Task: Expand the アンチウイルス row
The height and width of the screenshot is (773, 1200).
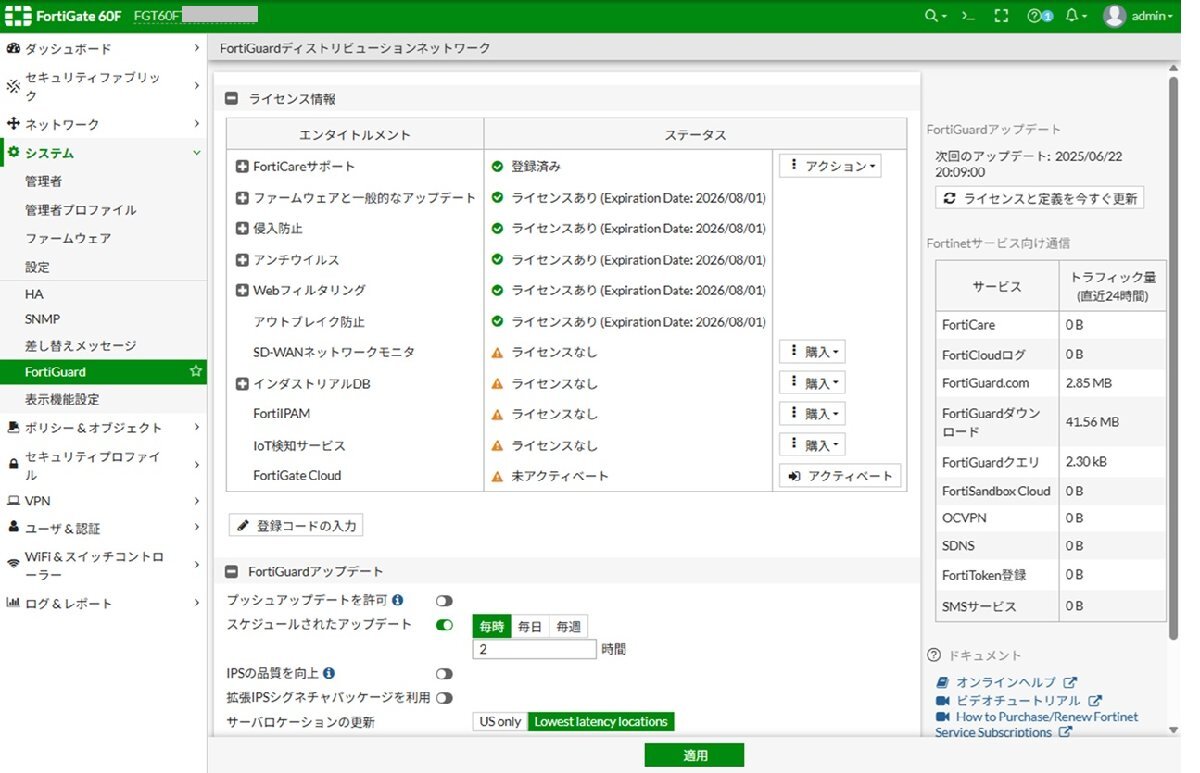Action: coord(242,260)
